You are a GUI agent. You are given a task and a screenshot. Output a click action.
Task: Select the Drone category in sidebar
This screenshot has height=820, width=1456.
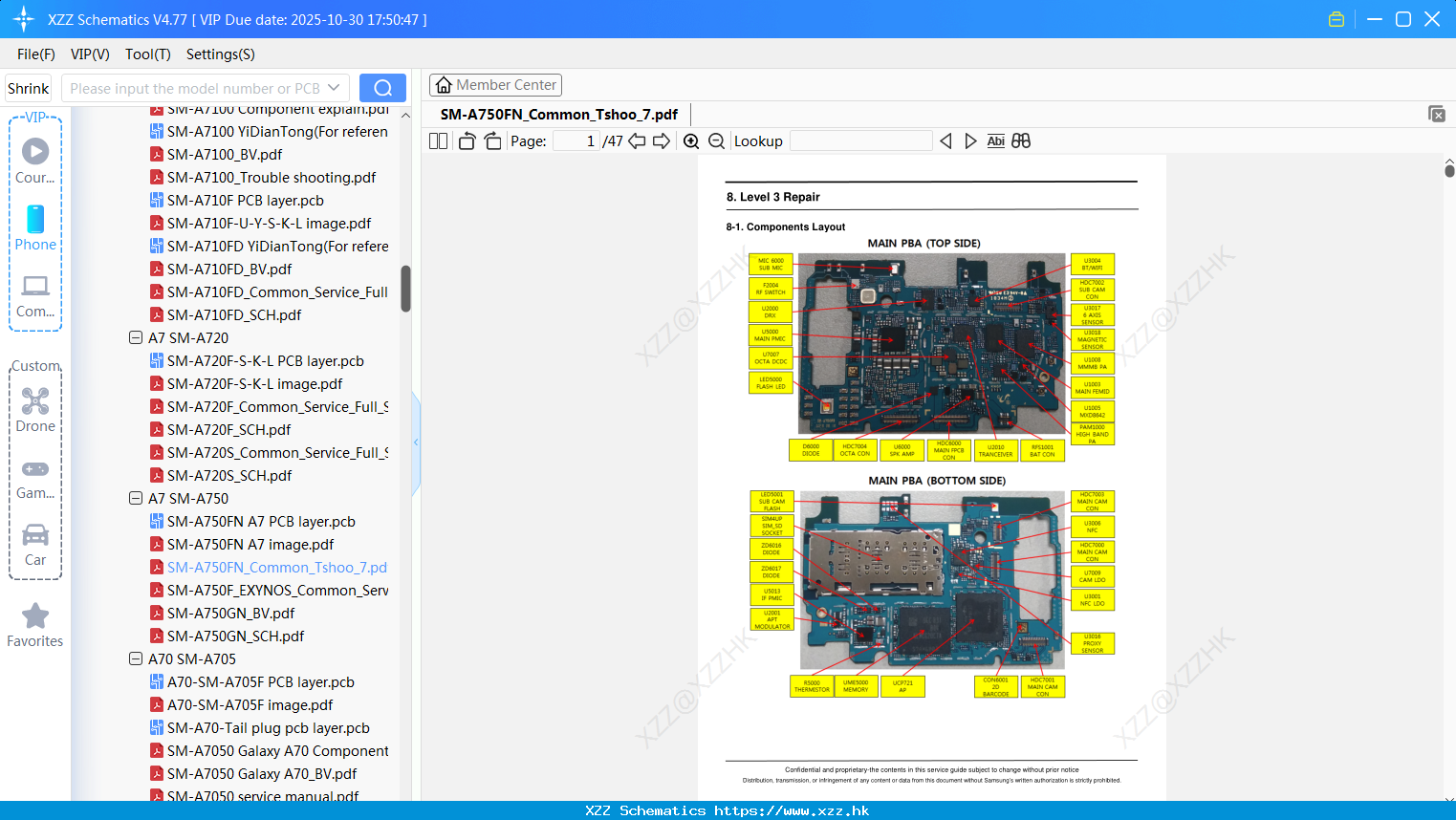click(35, 410)
